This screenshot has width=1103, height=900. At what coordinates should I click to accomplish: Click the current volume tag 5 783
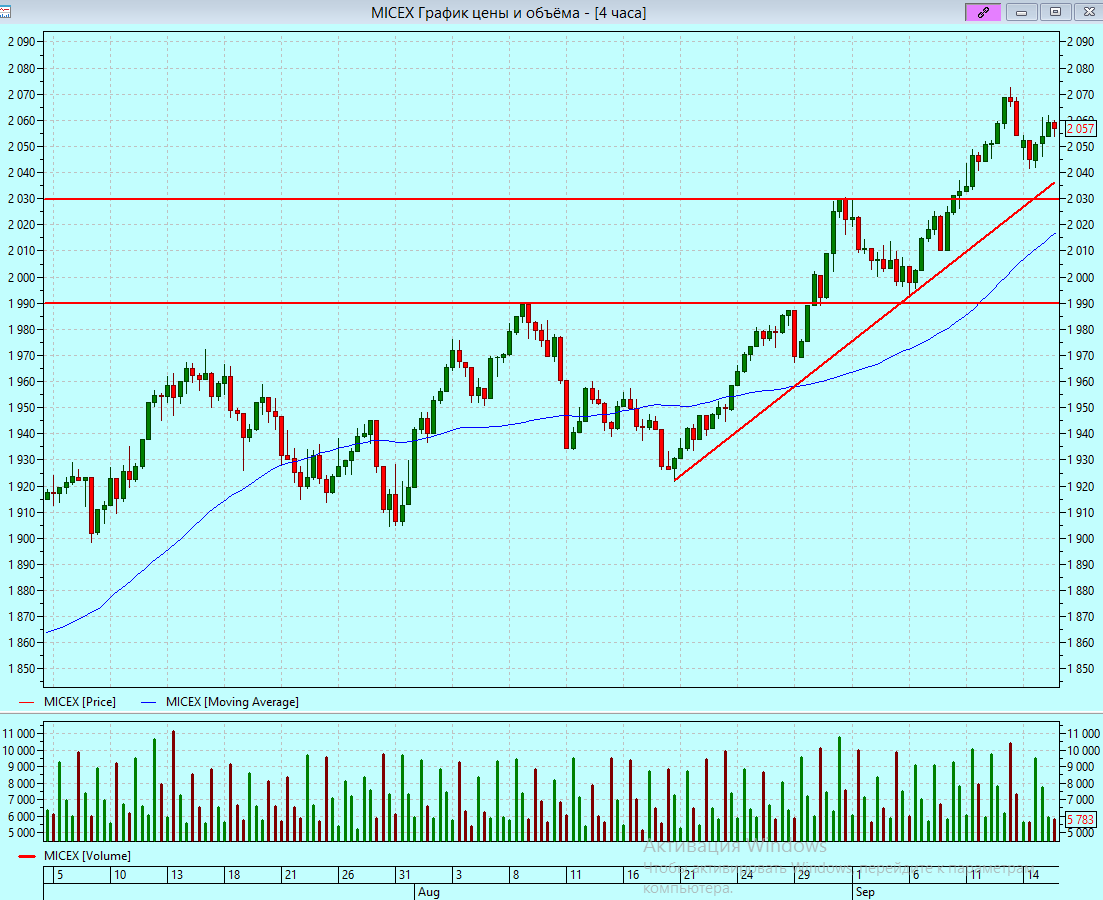tap(1080, 820)
